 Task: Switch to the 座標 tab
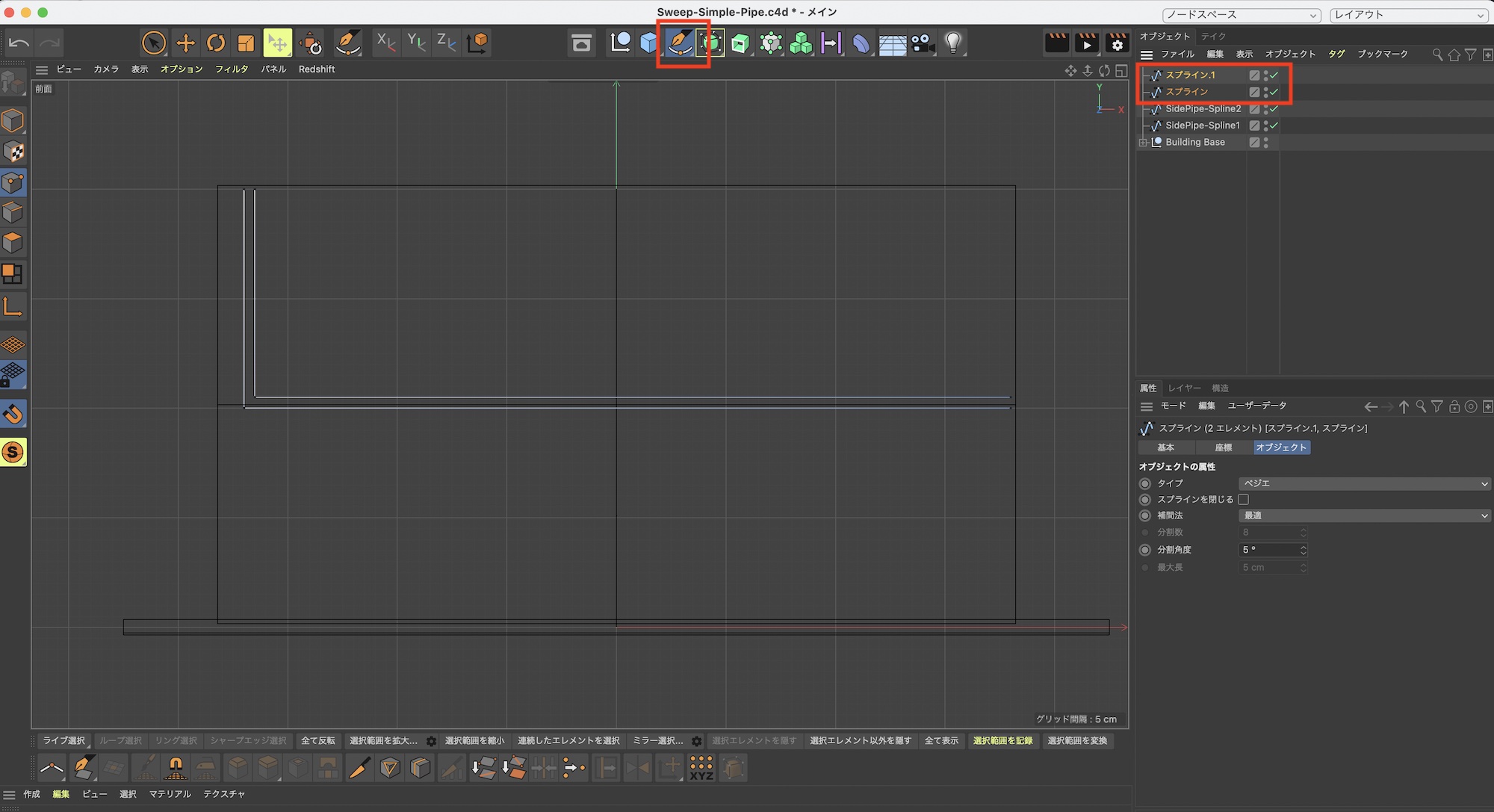(1223, 447)
